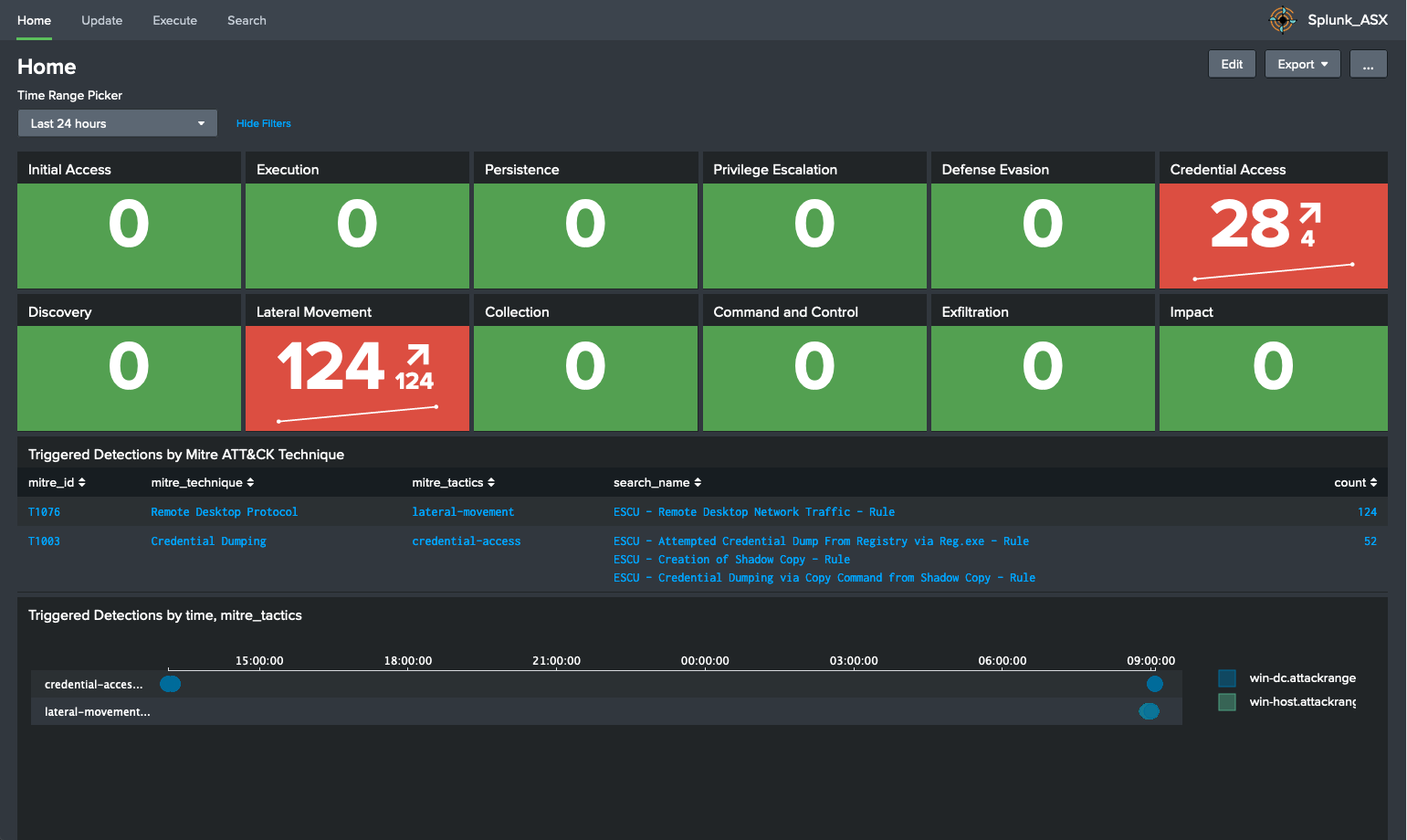Sort by mitre_tactics column arrows
Viewport: 1407px width, 840px height.
(x=491, y=482)
